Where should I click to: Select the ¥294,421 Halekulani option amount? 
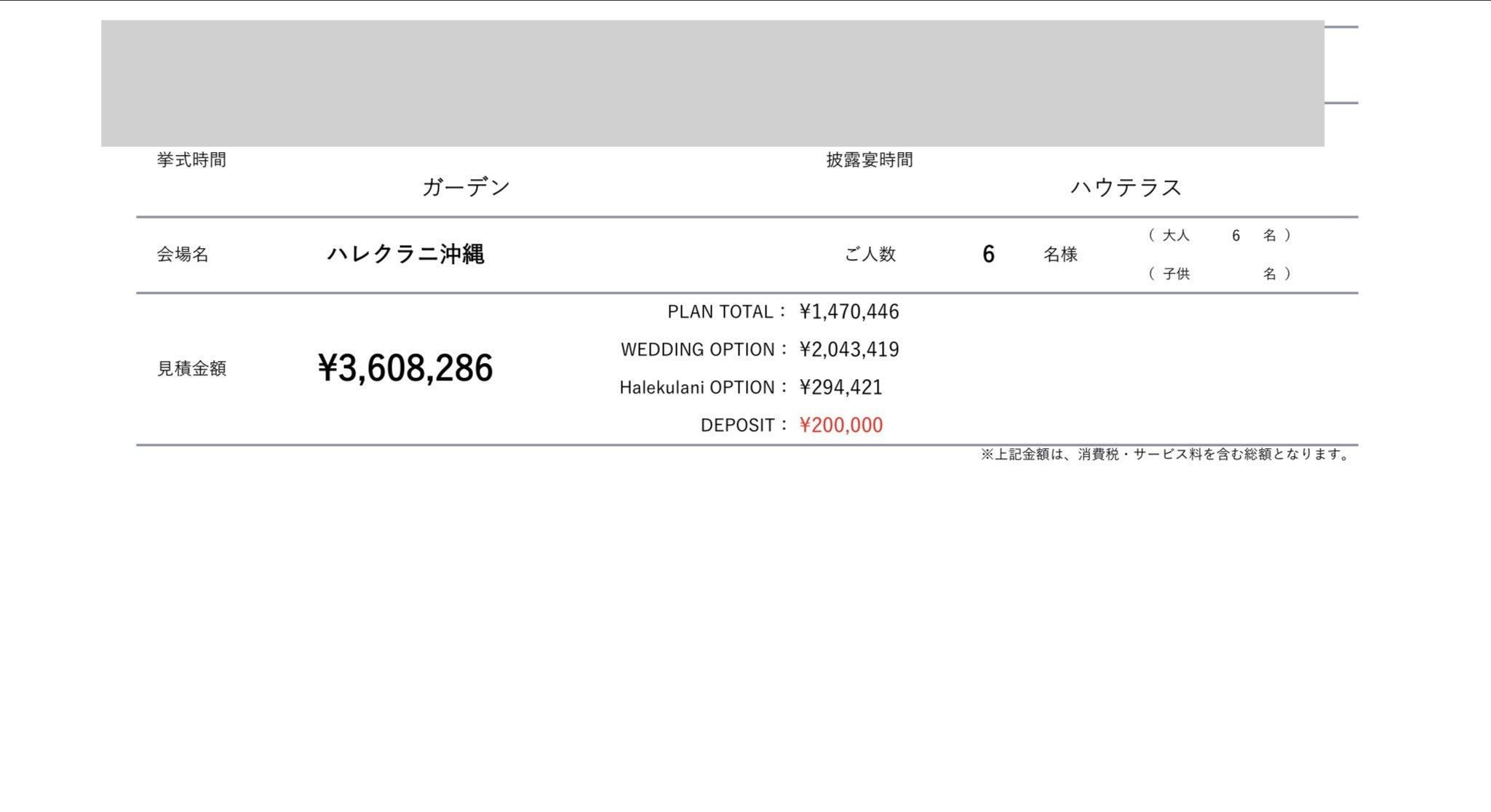click(x=840, y=388)
